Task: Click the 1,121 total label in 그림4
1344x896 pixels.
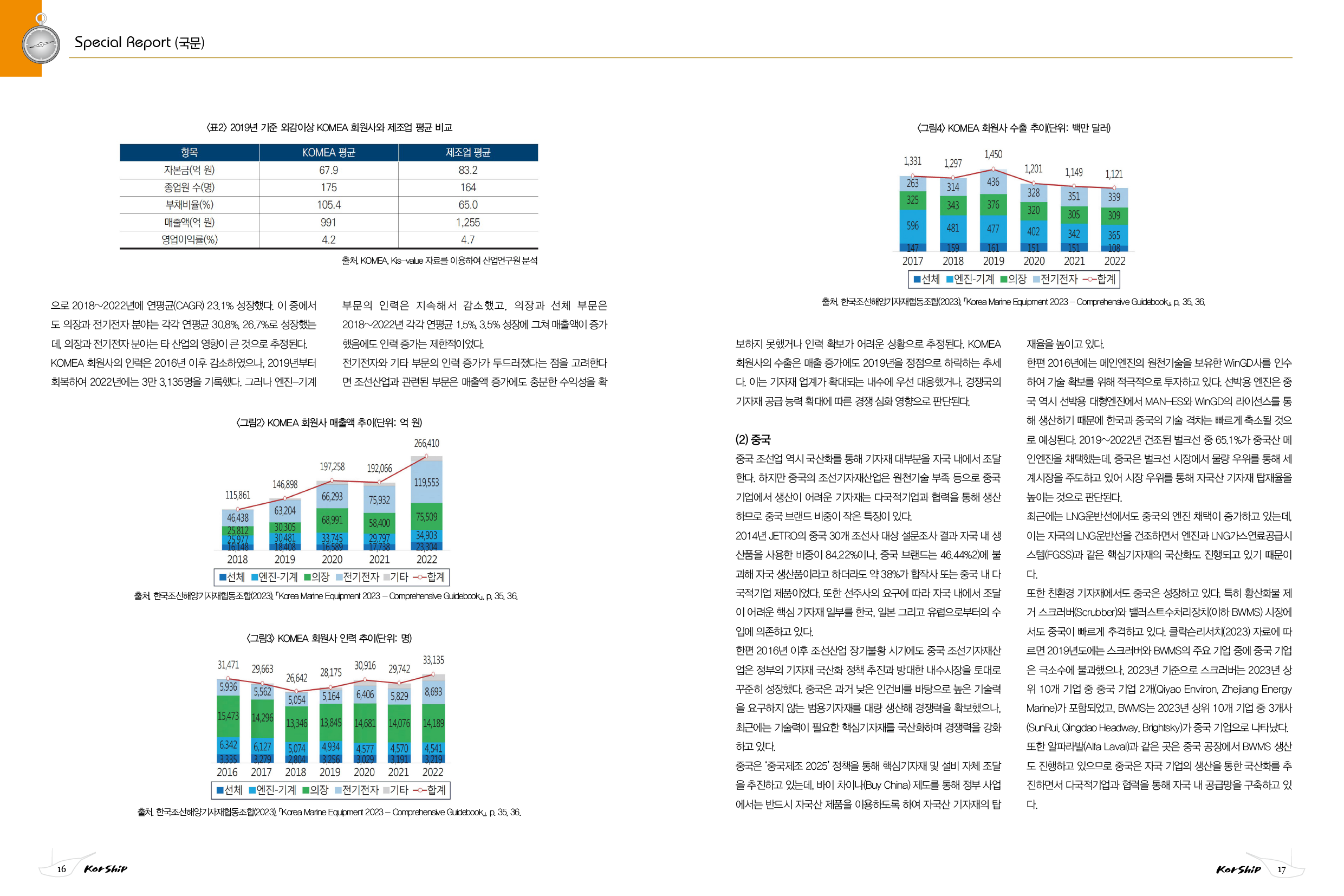Action: tap(1114, 174)
